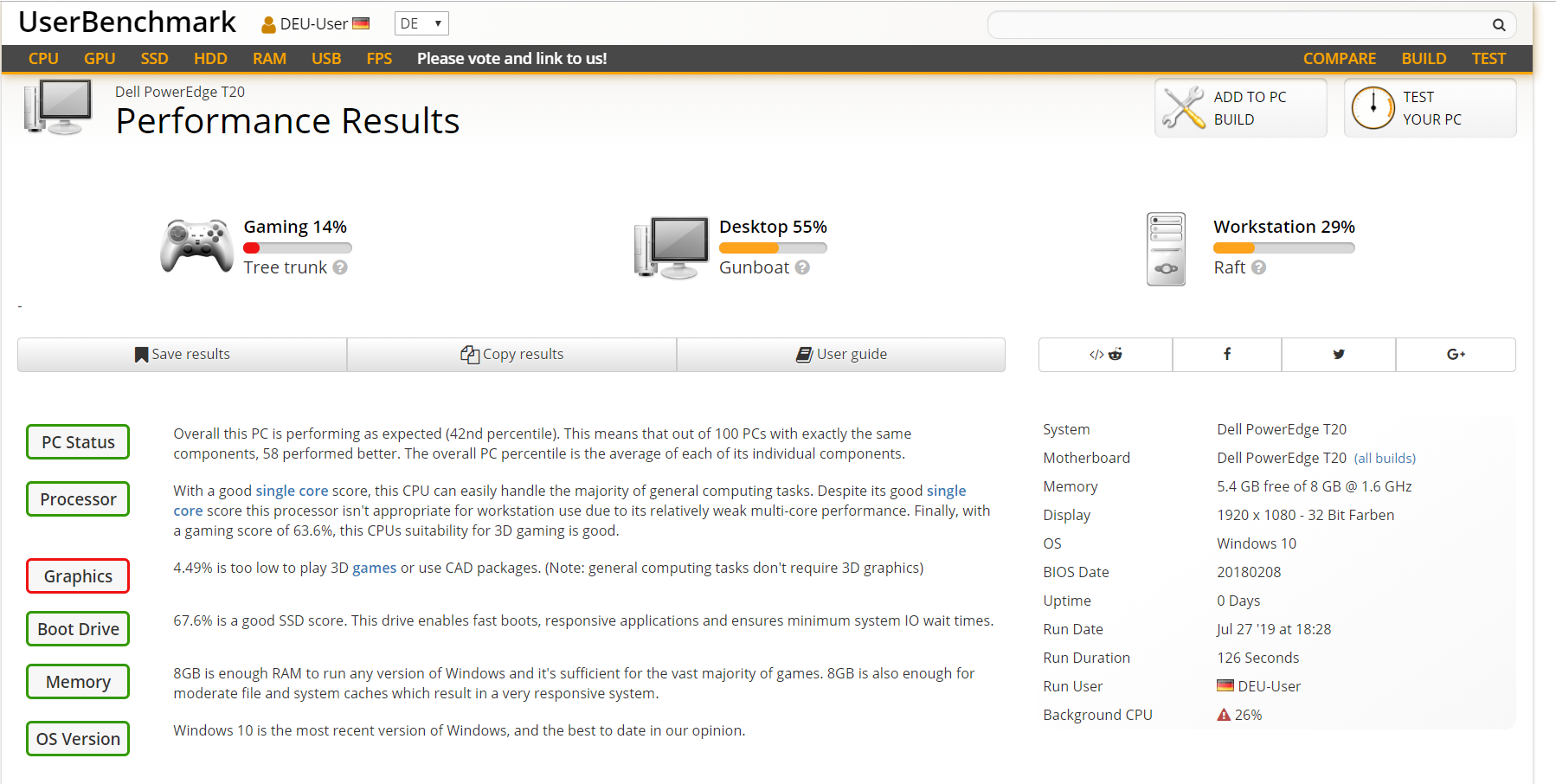Open the SSD menu tab

154,59
